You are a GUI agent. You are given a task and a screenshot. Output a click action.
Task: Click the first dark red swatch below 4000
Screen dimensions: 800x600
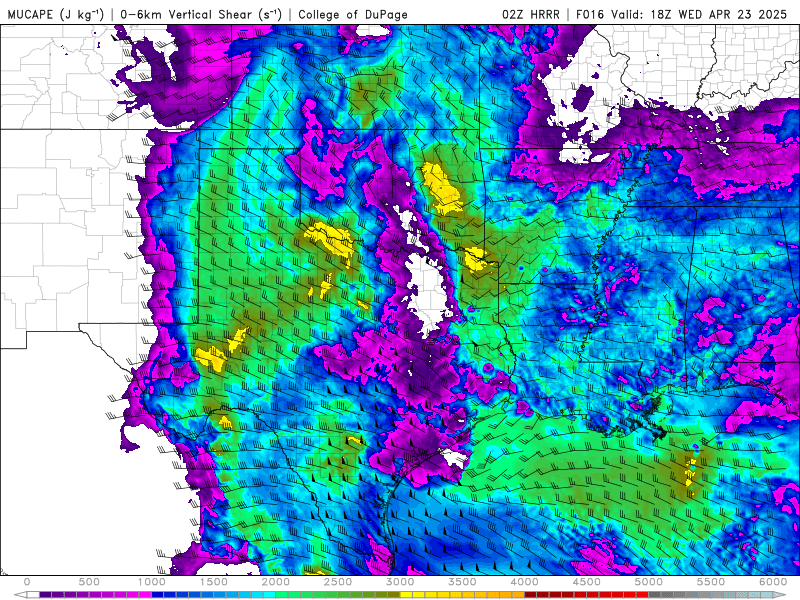pyautogui.click(x=531, y=595)
